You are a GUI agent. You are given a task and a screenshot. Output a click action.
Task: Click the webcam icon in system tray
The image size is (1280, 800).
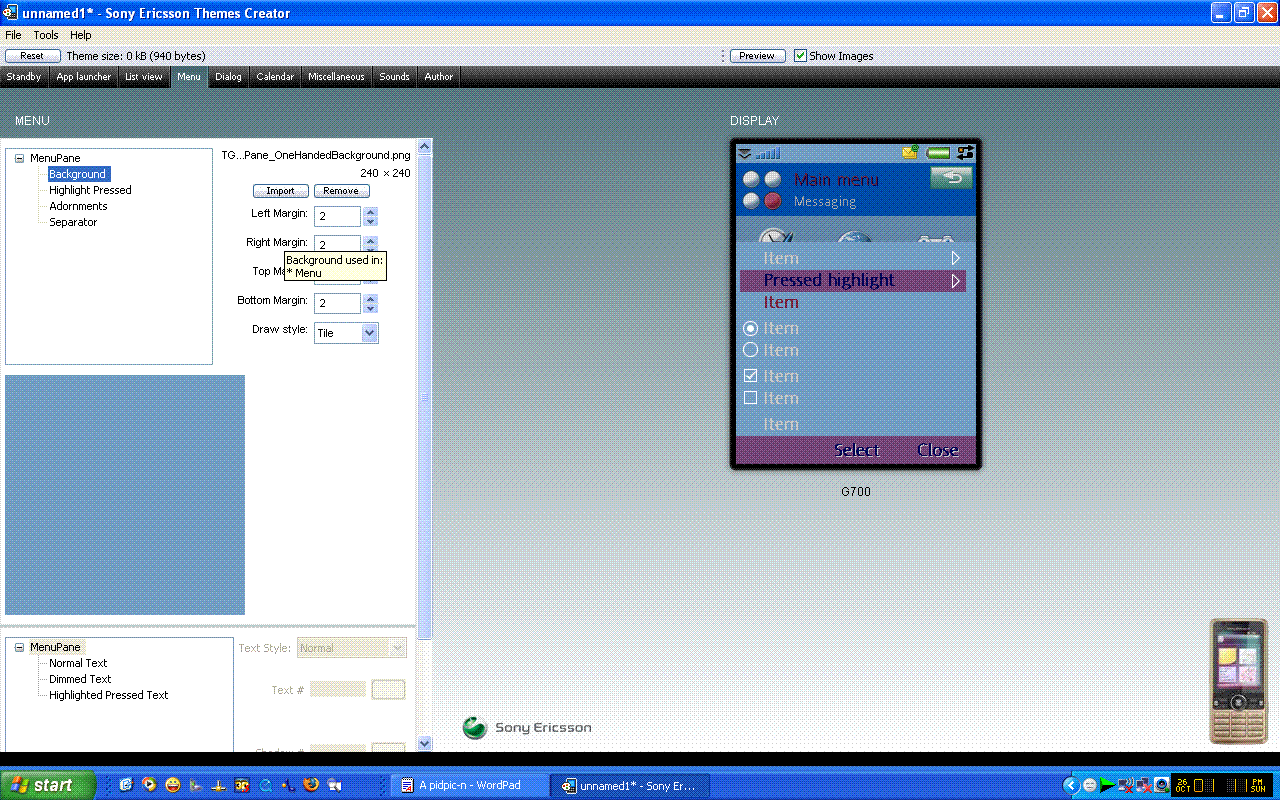(1161, 785)
